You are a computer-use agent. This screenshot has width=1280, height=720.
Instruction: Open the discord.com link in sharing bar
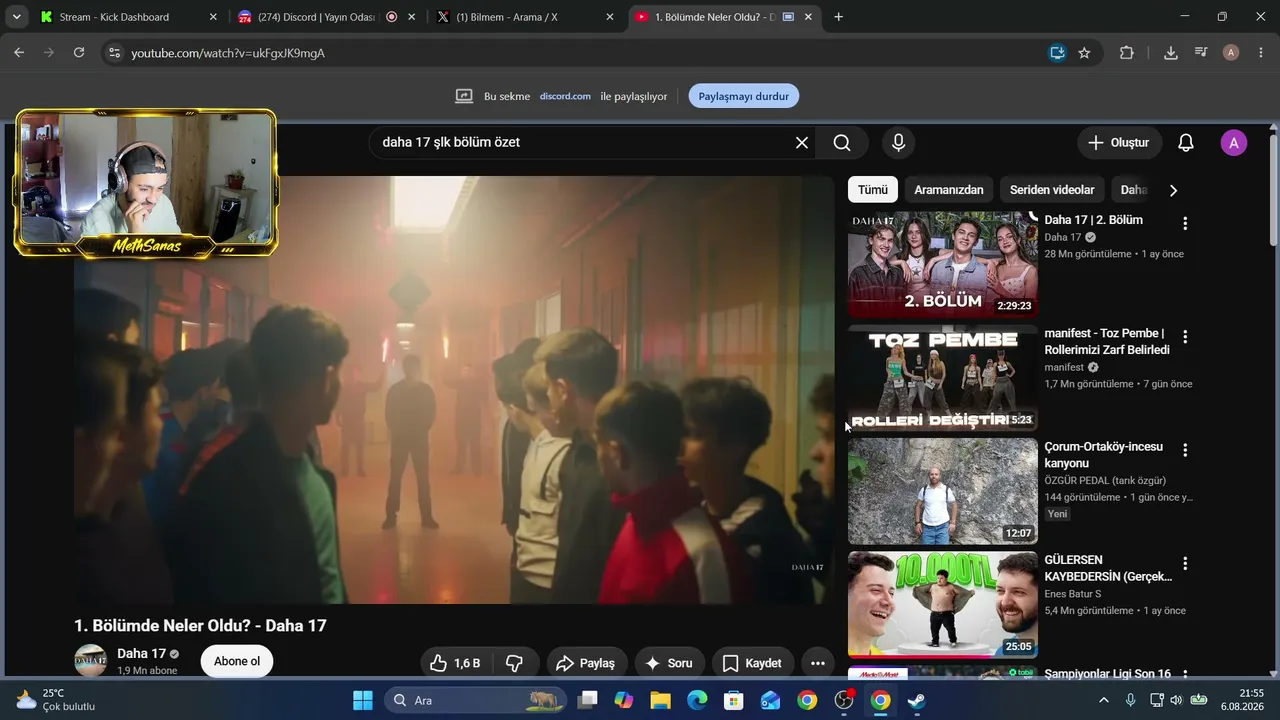565,96
